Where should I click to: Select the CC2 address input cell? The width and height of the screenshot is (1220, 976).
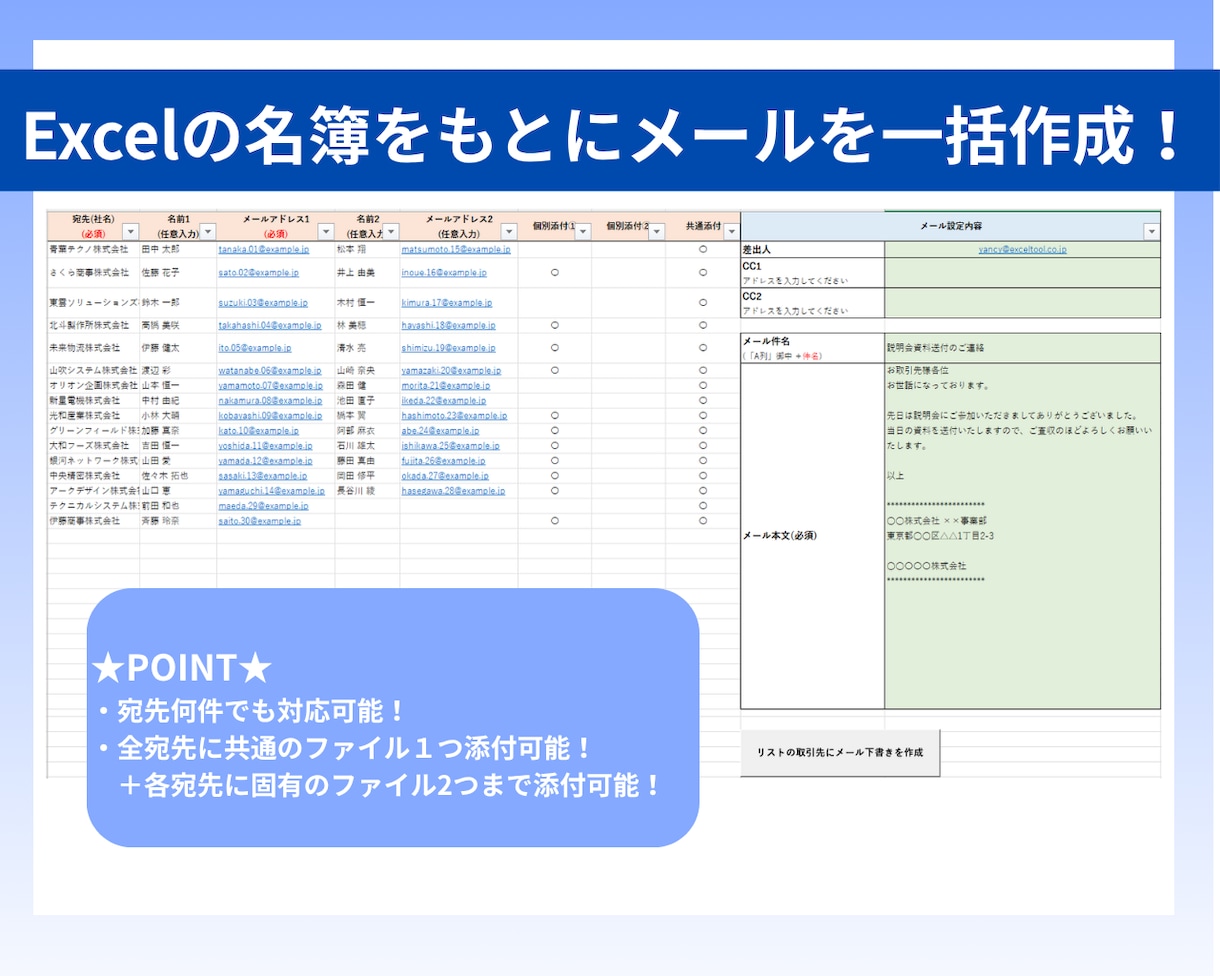pos(1022,302)
